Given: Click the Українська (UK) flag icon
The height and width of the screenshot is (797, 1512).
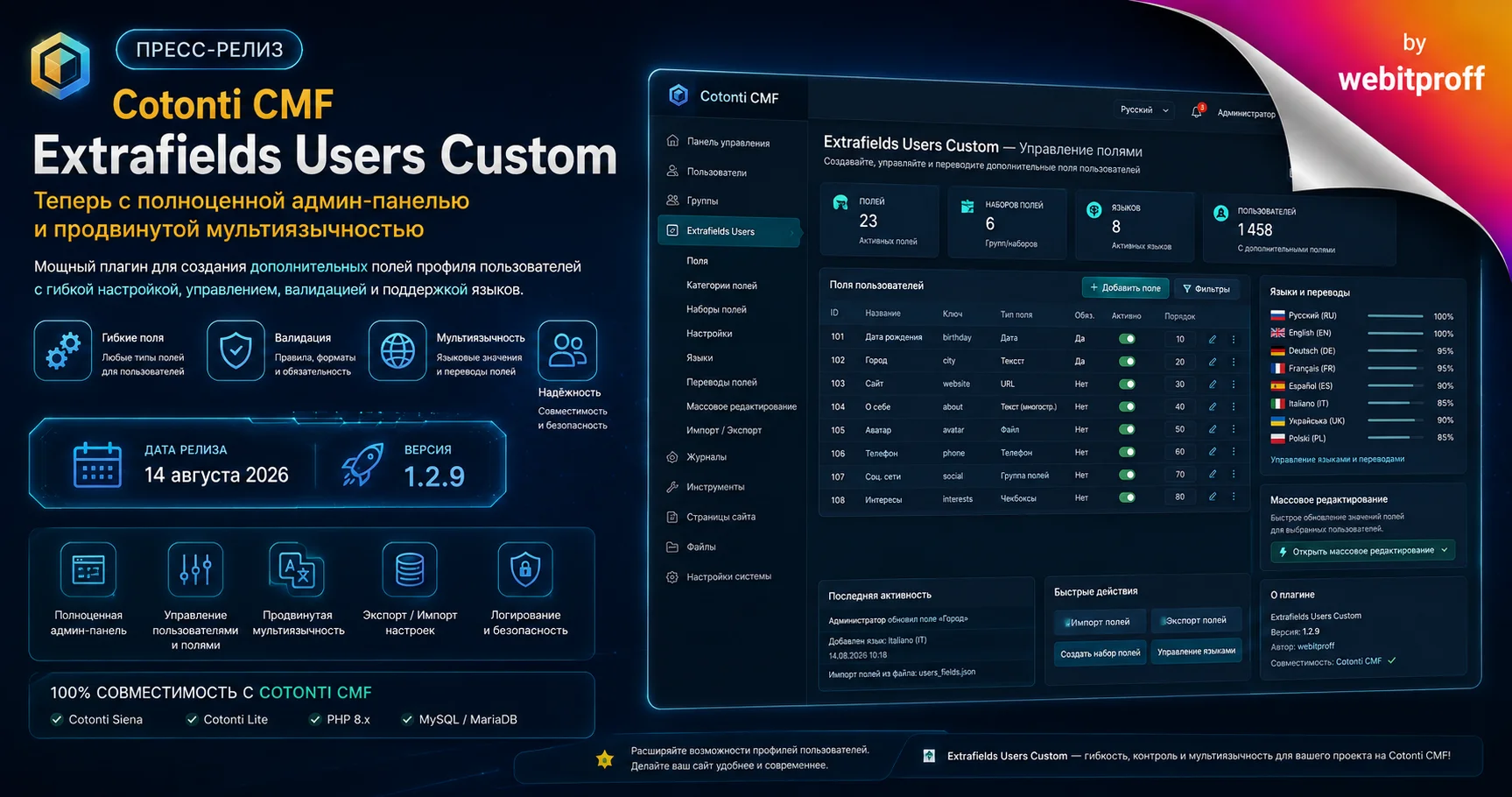Looking at the screenshot, I should coord(1277,420).
